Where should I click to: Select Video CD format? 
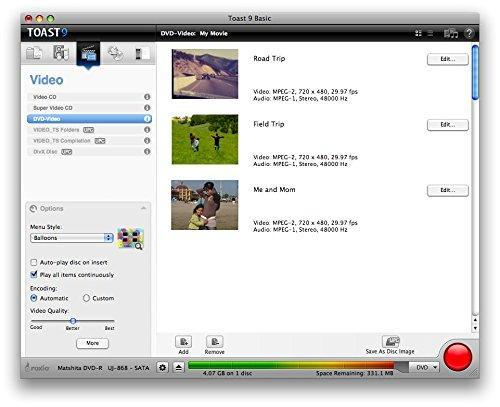tap(89, 97)
